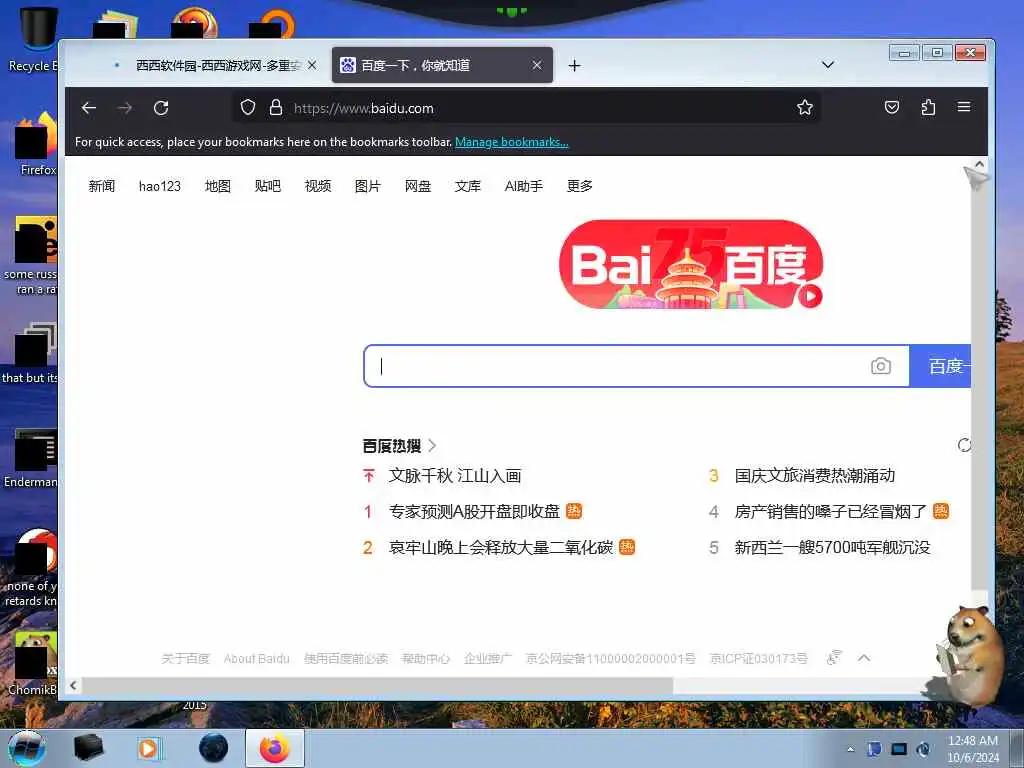Open the Manage bookmarks link
The width and height of the screenshot is (1024, 768).
pos(511,142)
